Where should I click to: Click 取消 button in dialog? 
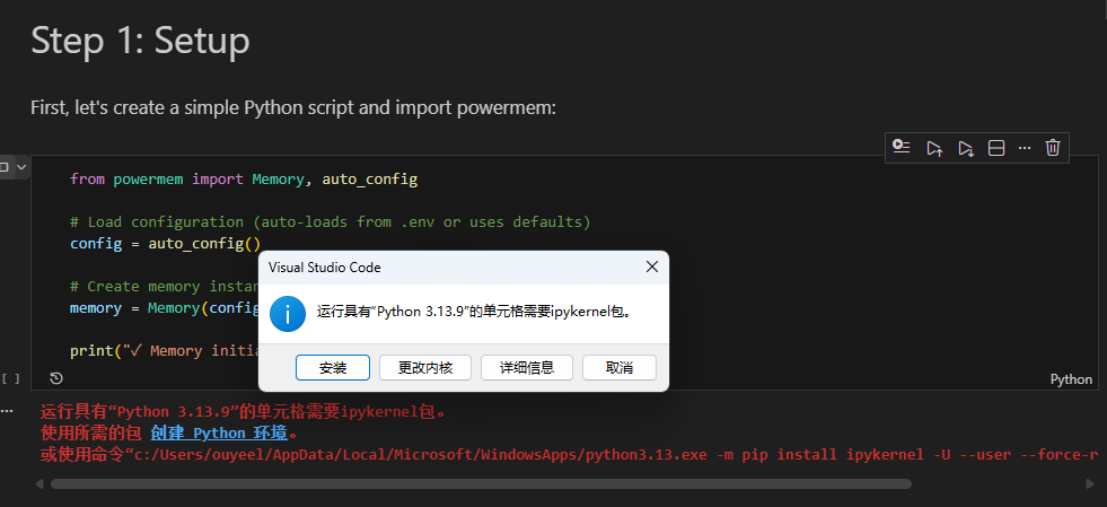tap(619, 367)
